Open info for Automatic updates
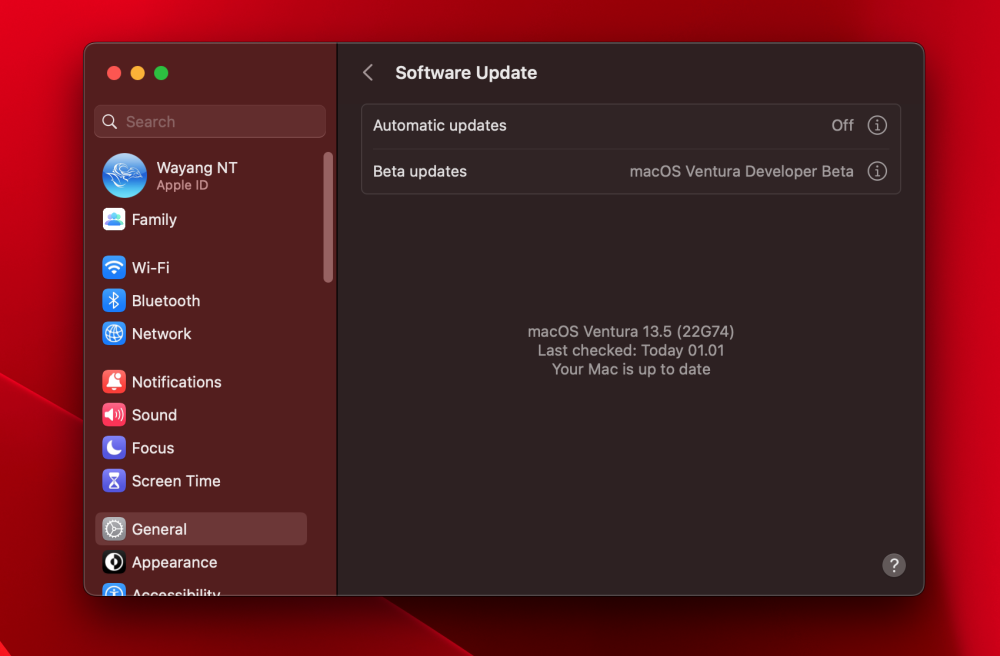The height and width of the screenshot is (656, 1000). click(x=877, y=126)
